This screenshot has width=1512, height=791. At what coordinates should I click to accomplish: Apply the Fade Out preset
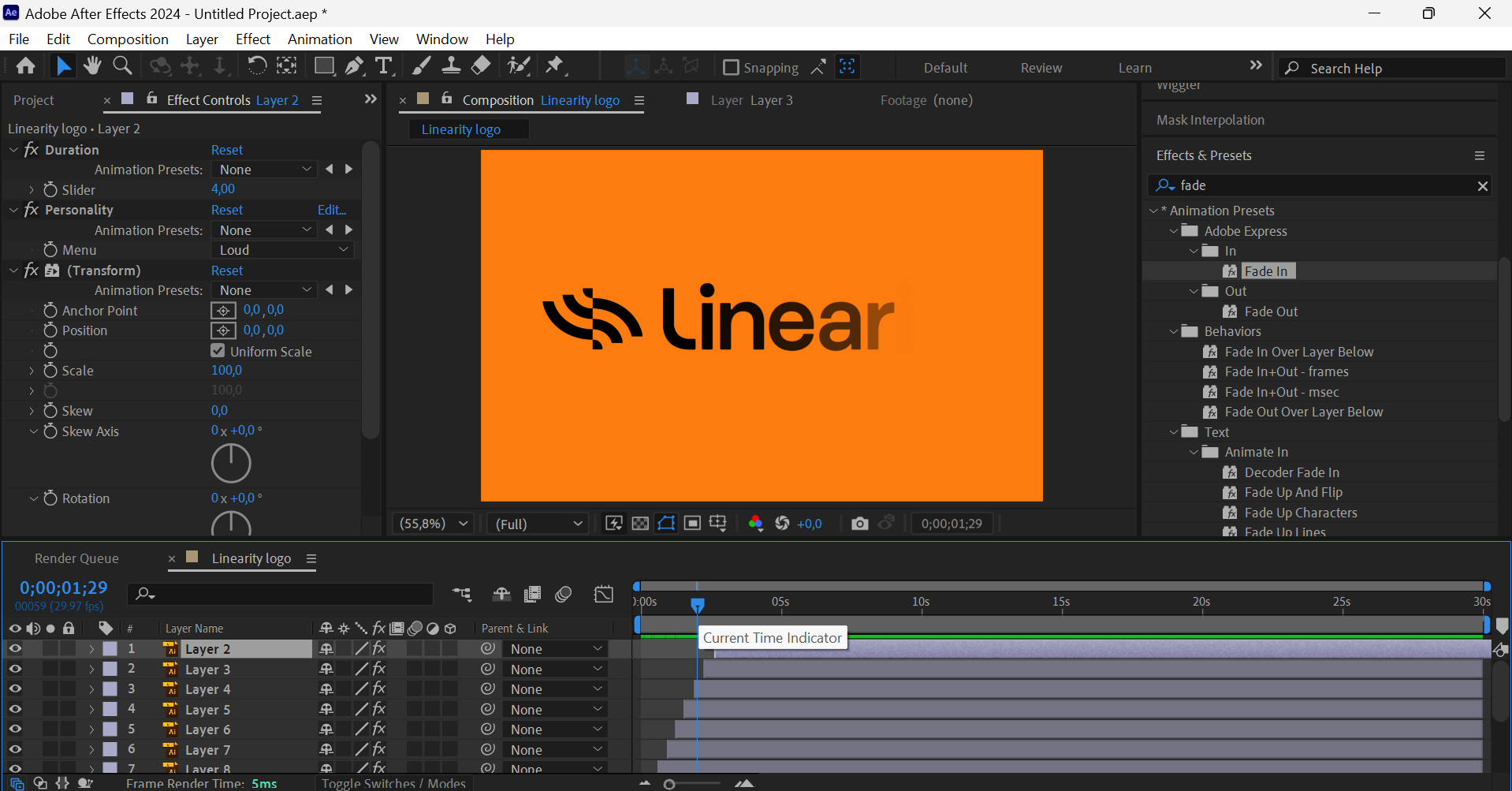(x=1271, y=312)
